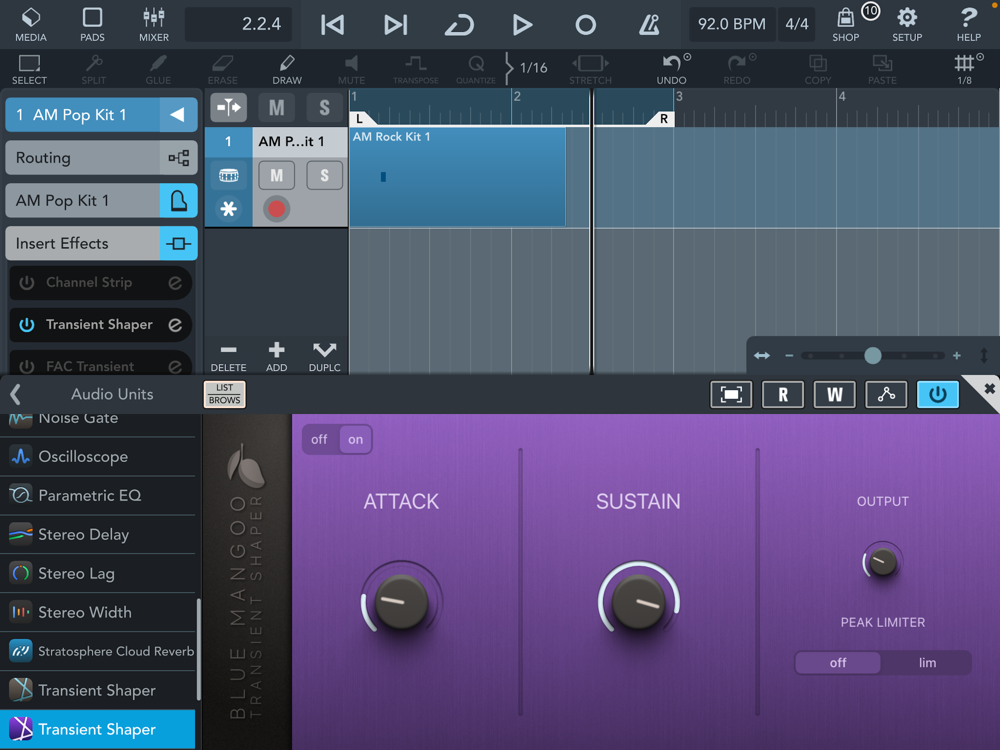The width and height of the screenshot is (1000, 750).
Task: Choose the Split tool
Action: (94, 70)
